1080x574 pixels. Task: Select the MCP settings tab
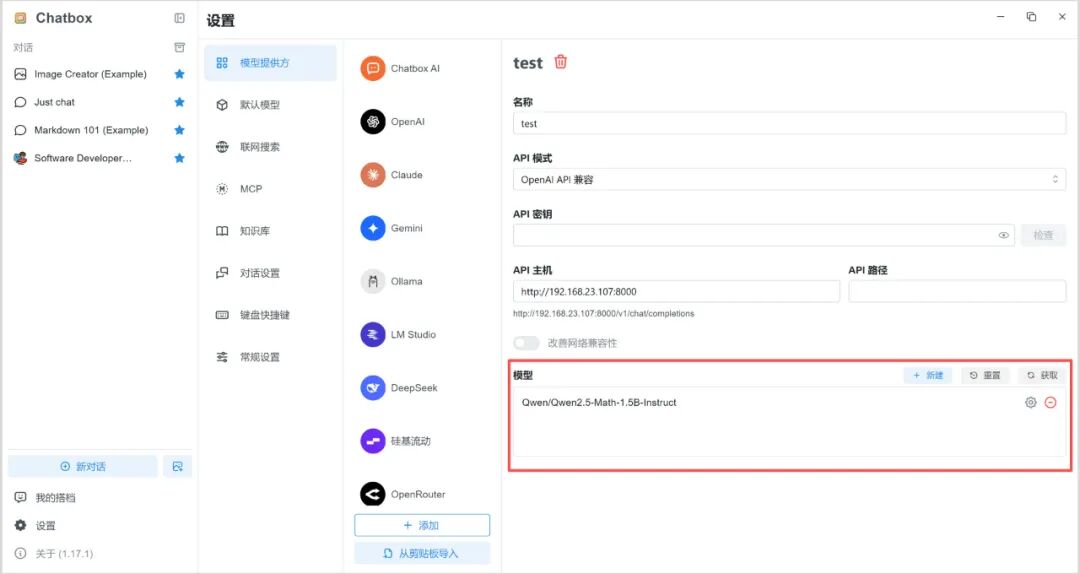click(270, 189)
